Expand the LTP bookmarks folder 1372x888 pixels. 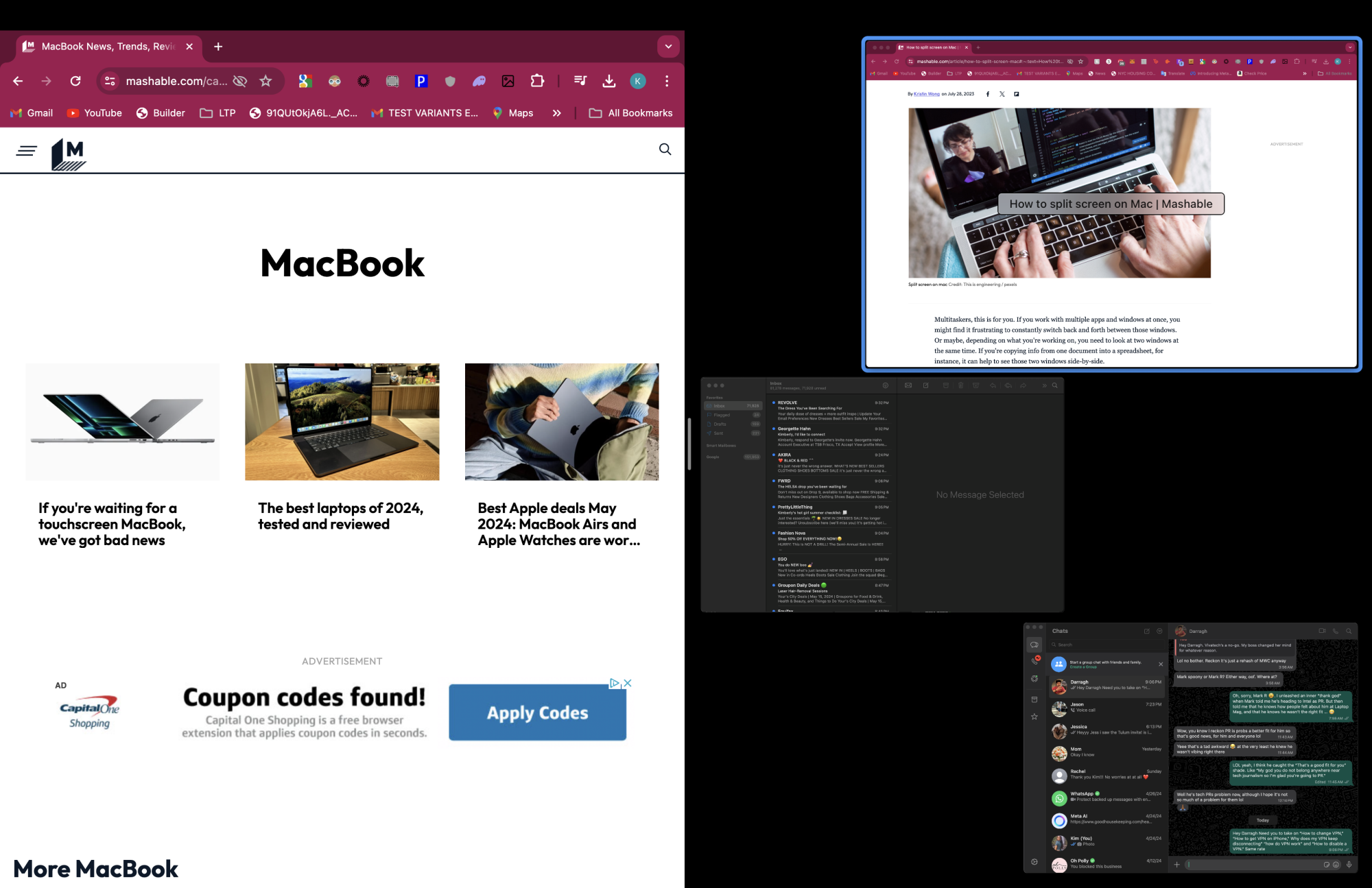[x=217, y=113]
